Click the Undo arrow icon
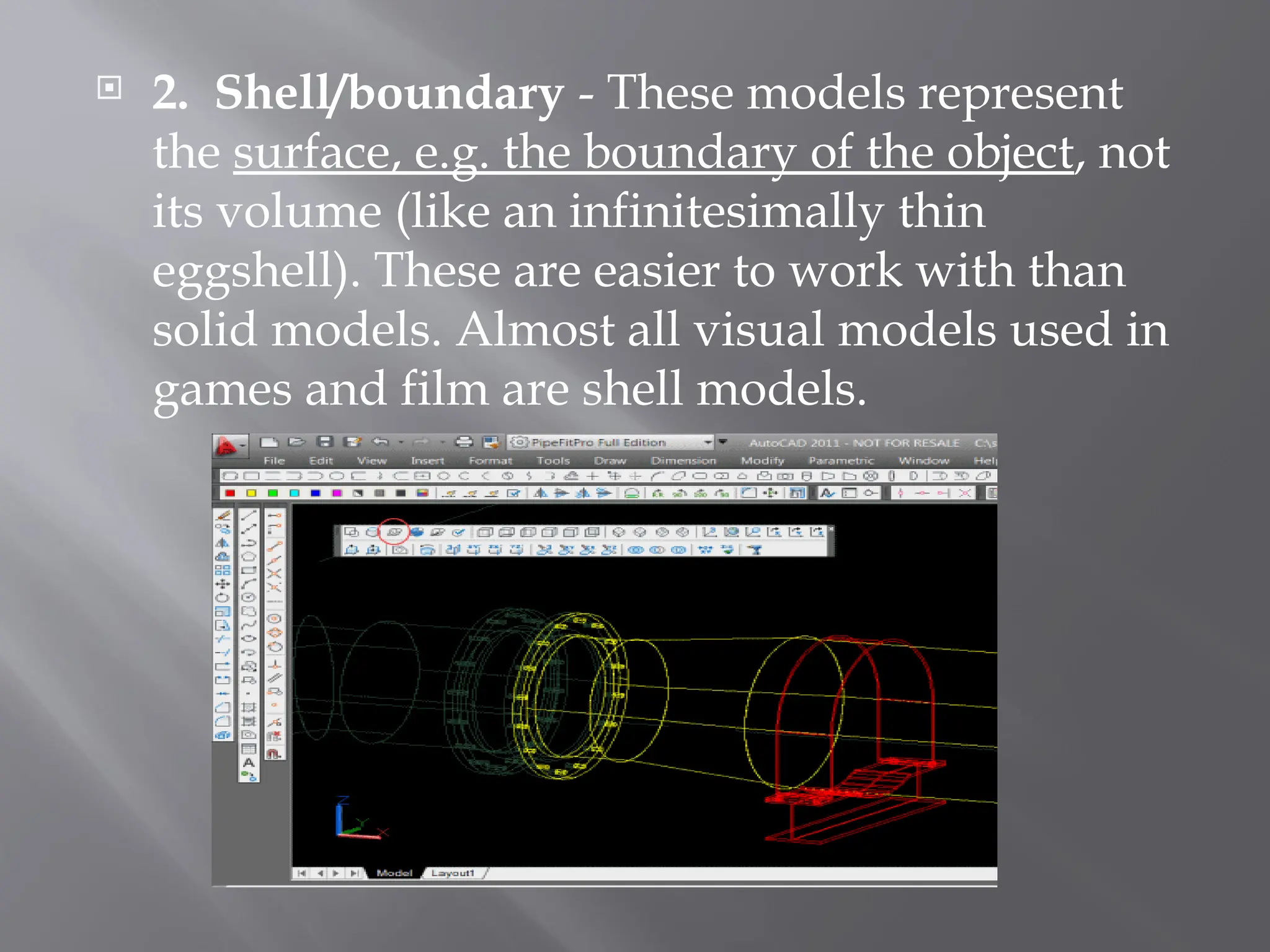Image resolution: width=1270 pixels, height=952 pixels. pos(380,442)
